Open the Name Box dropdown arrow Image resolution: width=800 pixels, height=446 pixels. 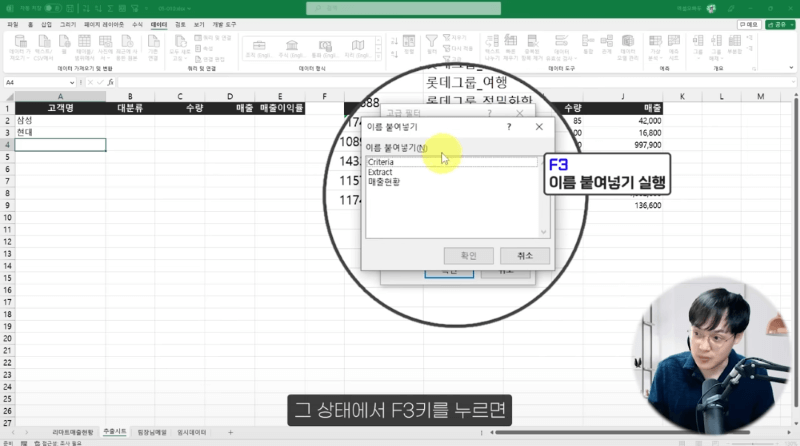pyautogui.click(x=71, y=83)
